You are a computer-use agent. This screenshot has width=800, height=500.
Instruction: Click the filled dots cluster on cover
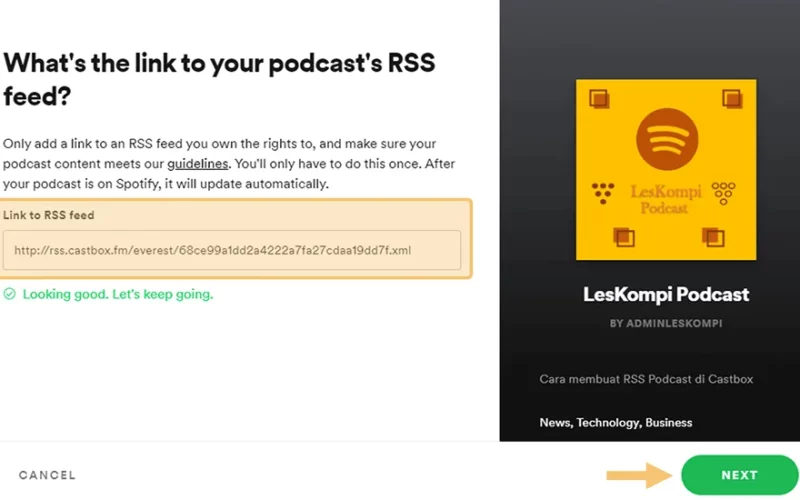pyautogui.click(x=603, y=193)
